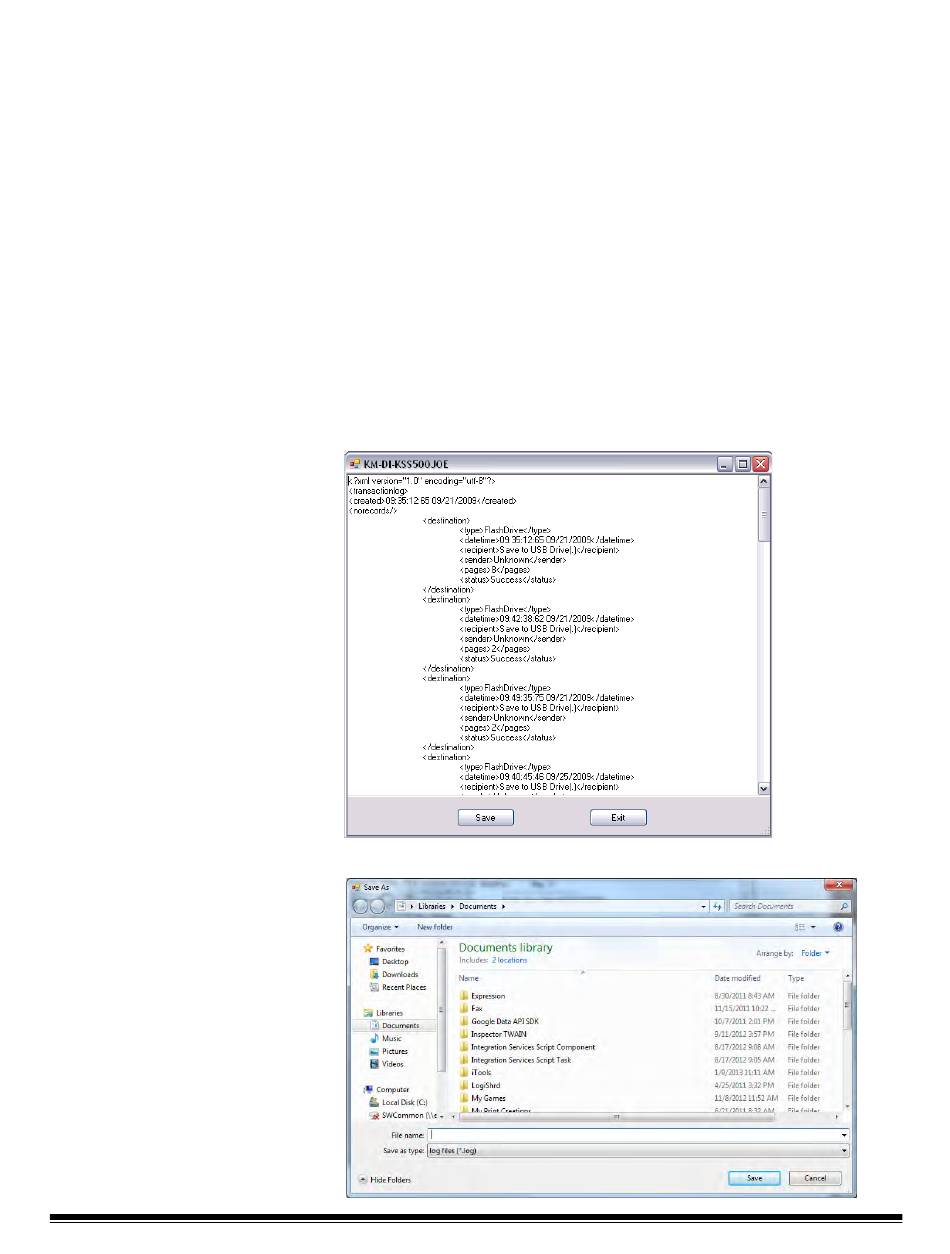Click the help question mark icon
This screenshot has width=950, height=1254.
[837, 927]
